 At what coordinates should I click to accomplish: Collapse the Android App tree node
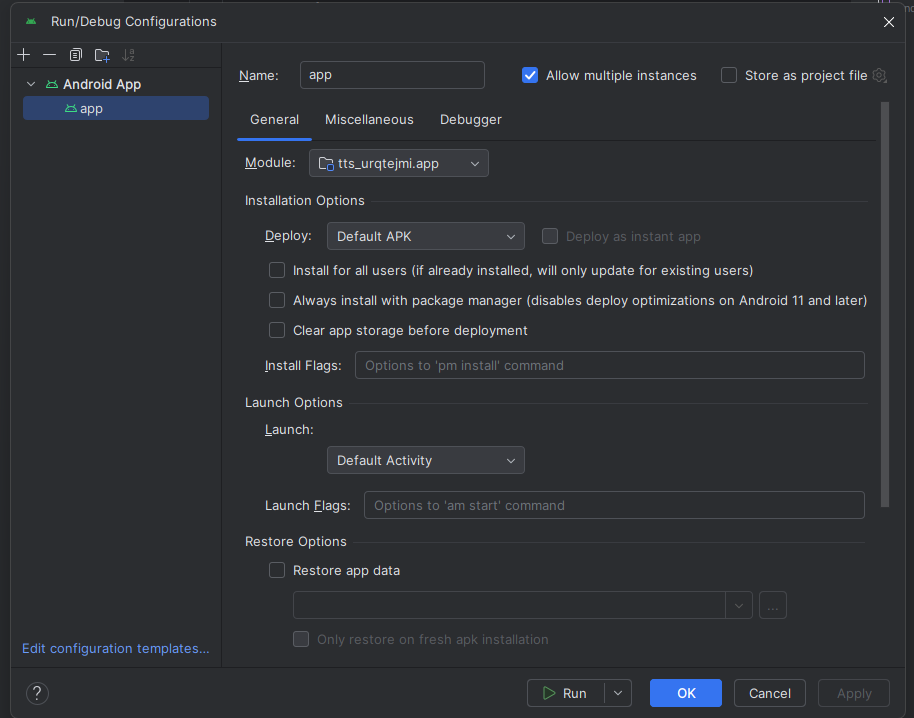coord(31,85)
